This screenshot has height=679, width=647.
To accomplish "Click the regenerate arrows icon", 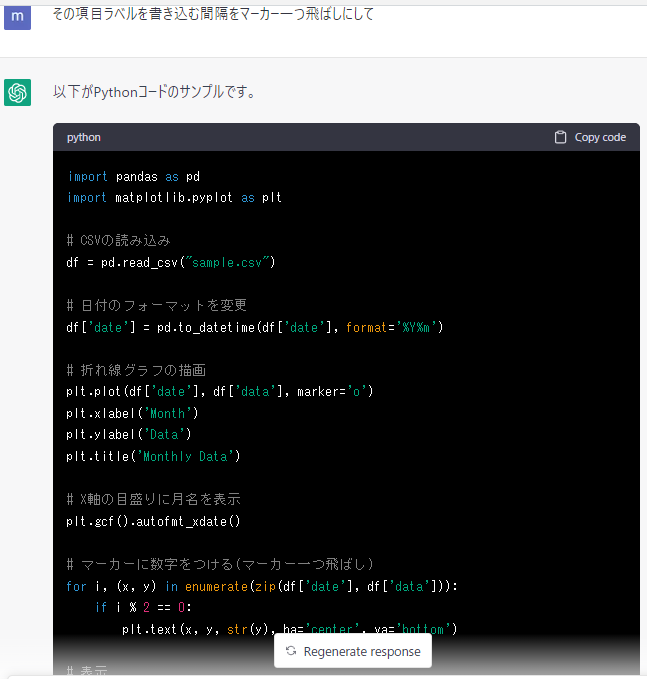I will [x=291, y=651].
